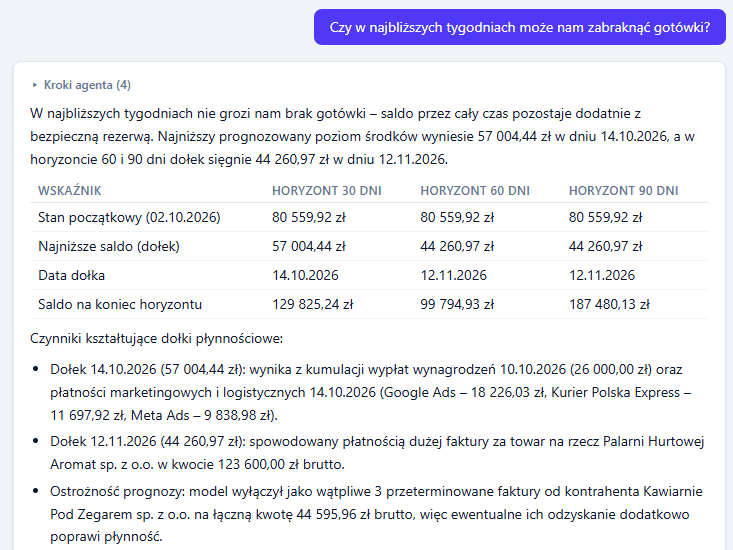Select the Dołek 14.10.2026 bullet paragraph

pos(371,392)
